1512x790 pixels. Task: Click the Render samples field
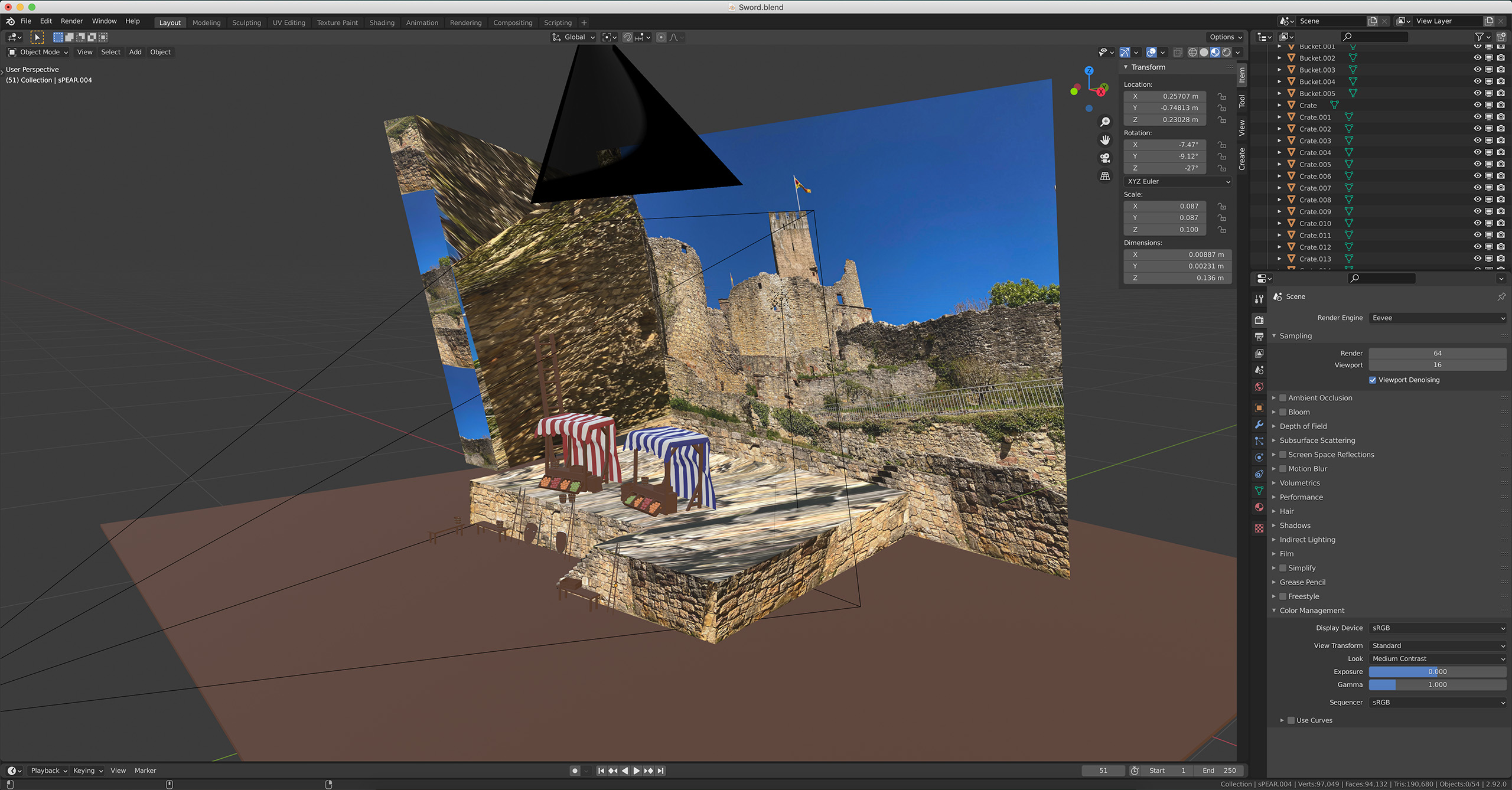[1438, 353]
